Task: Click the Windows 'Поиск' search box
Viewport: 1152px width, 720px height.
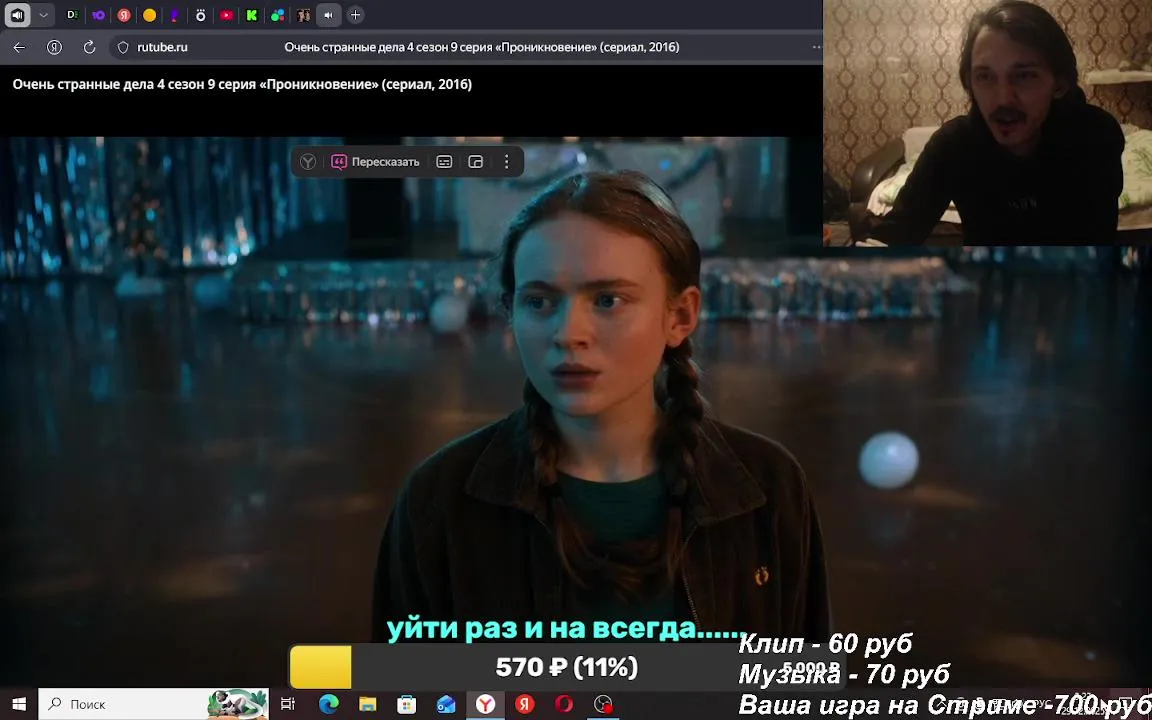Action: coord(154,704)
